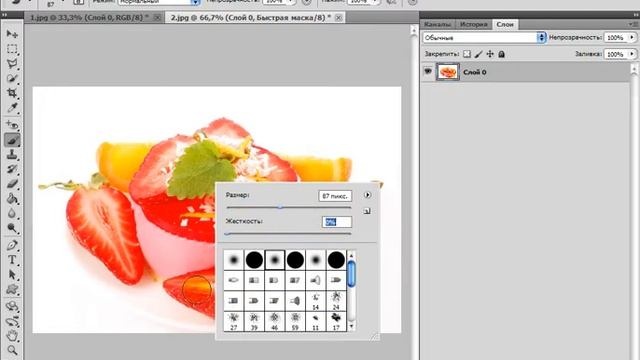The height and width of the screenshot is (360, 640).
Task: Toggle lock transparent pixels for layer
Action: [467, 54]
